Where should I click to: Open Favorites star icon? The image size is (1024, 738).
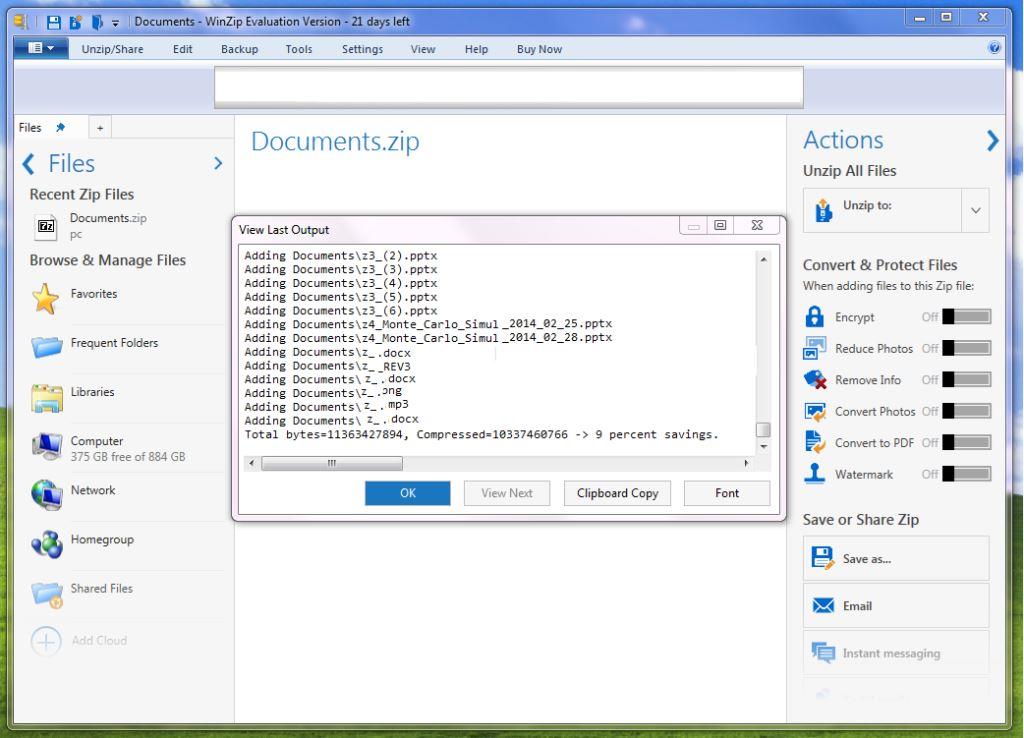point(46,298)
